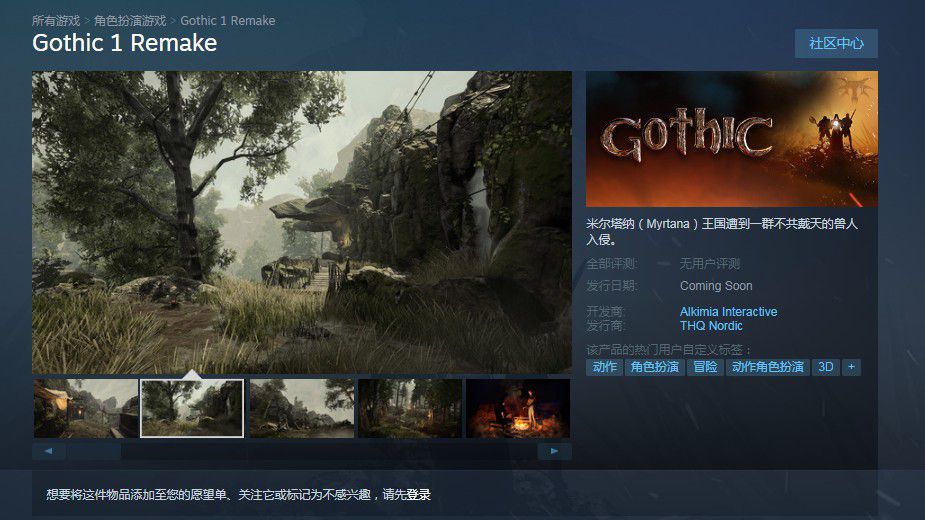Click the Gothic 1 Remake page title
925x520 pixels.
pos(124,43)
